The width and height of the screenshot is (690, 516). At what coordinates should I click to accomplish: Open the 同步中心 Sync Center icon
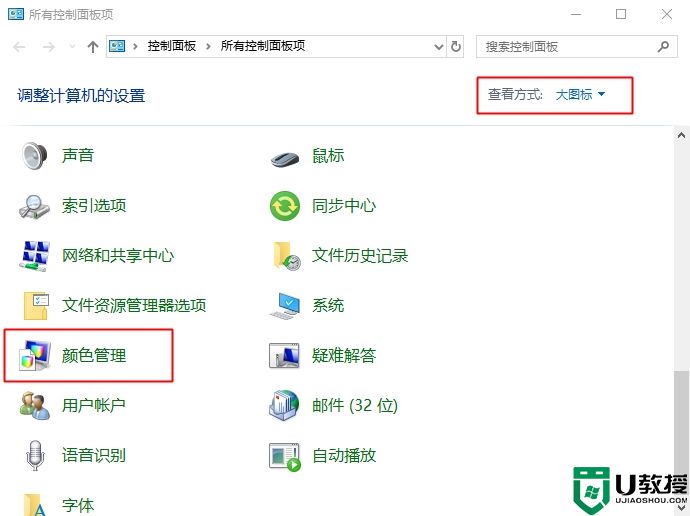(285, 206)
